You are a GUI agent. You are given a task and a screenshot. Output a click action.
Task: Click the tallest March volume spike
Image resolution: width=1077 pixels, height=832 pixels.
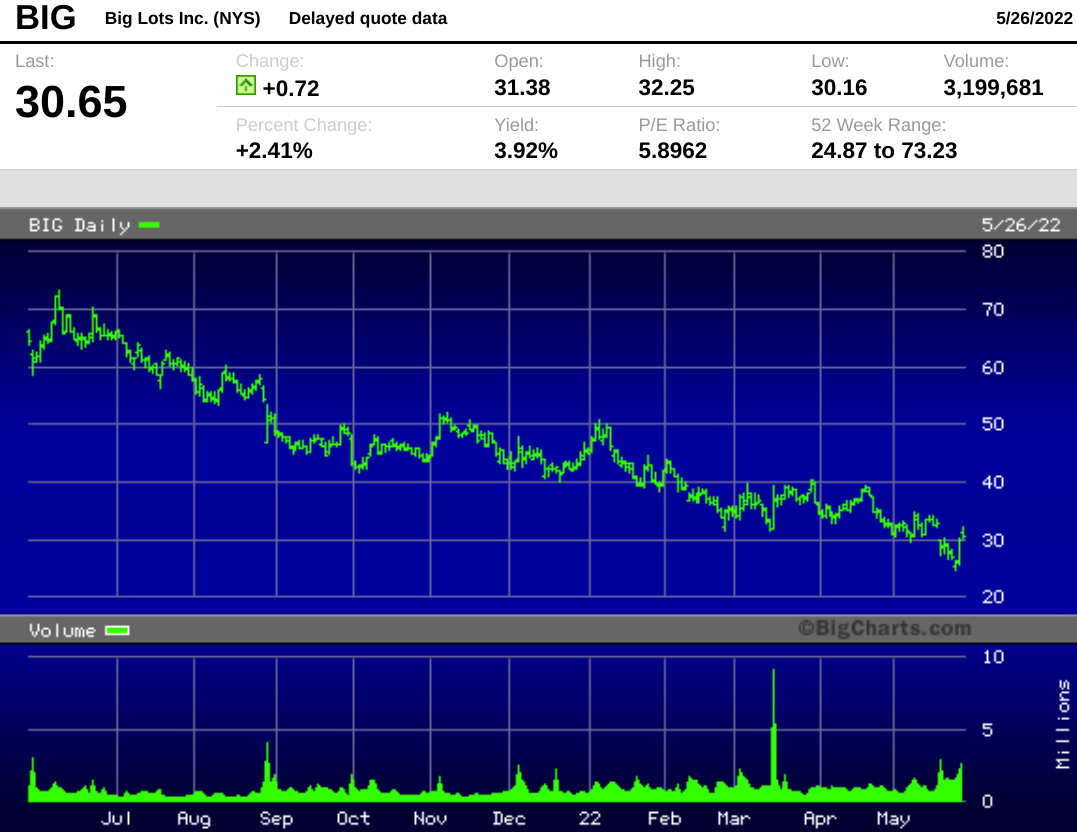click(x=773, y=735)
